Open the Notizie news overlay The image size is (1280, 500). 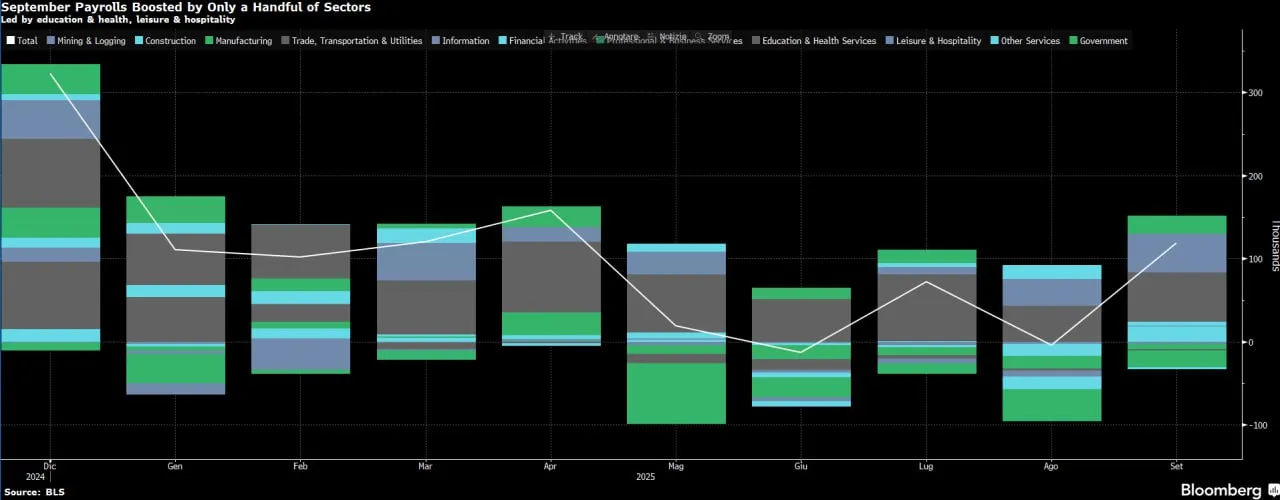667,37
